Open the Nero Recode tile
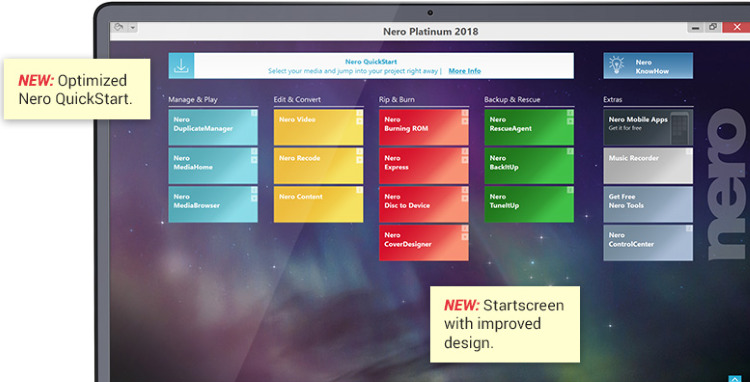This screenshot has width=750, height=382. 318,165
